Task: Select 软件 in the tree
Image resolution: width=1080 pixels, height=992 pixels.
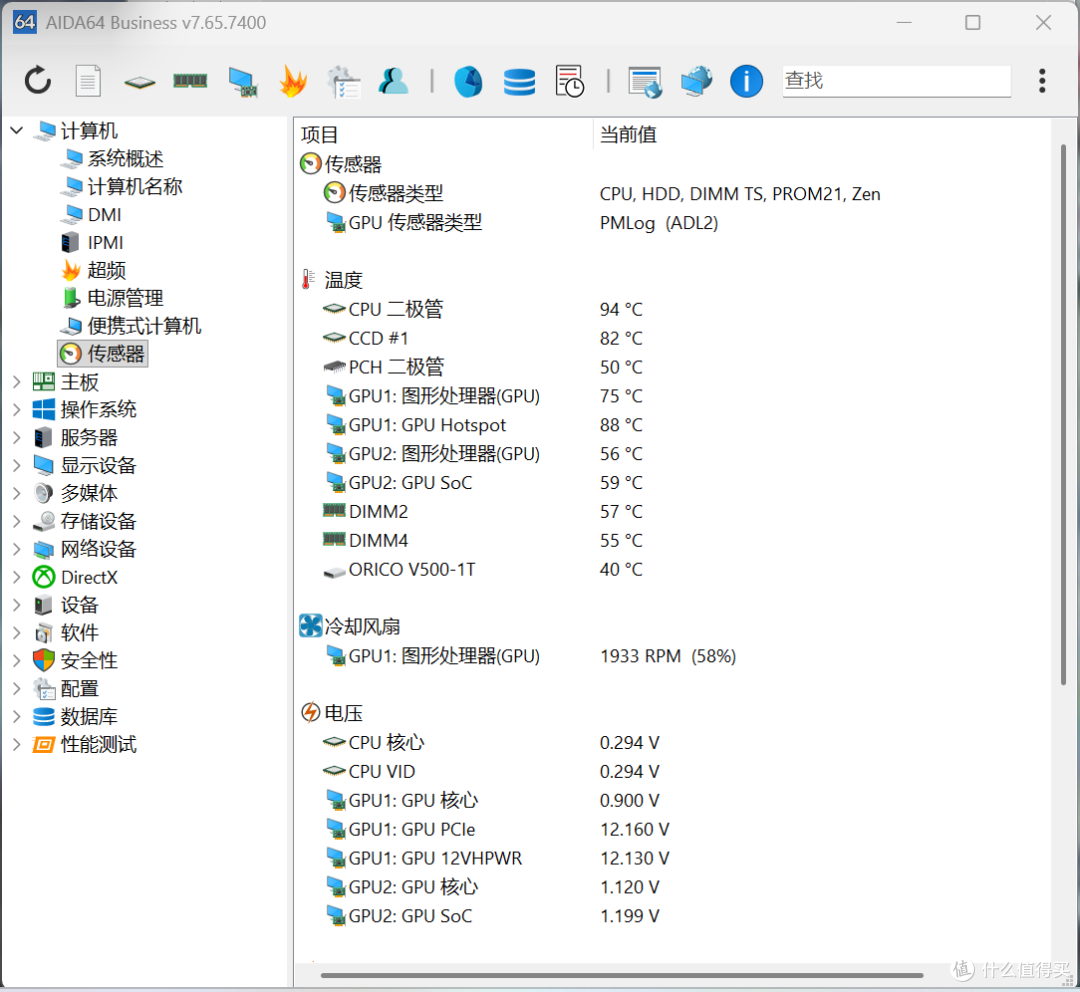Action: coord(66,633)
